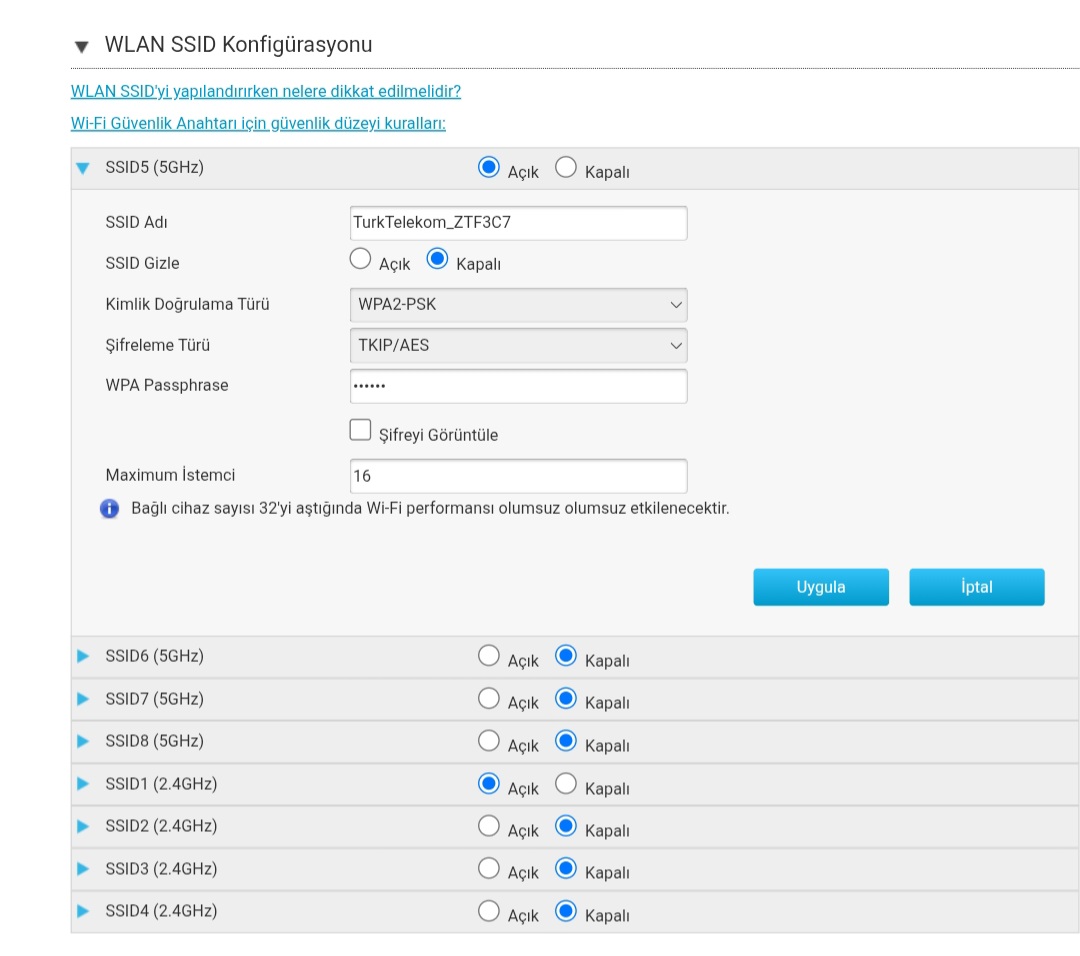The image size is (1080, 956).
Task: Expand the SSID6 (5GHz) row
Action: pos(83,657)
